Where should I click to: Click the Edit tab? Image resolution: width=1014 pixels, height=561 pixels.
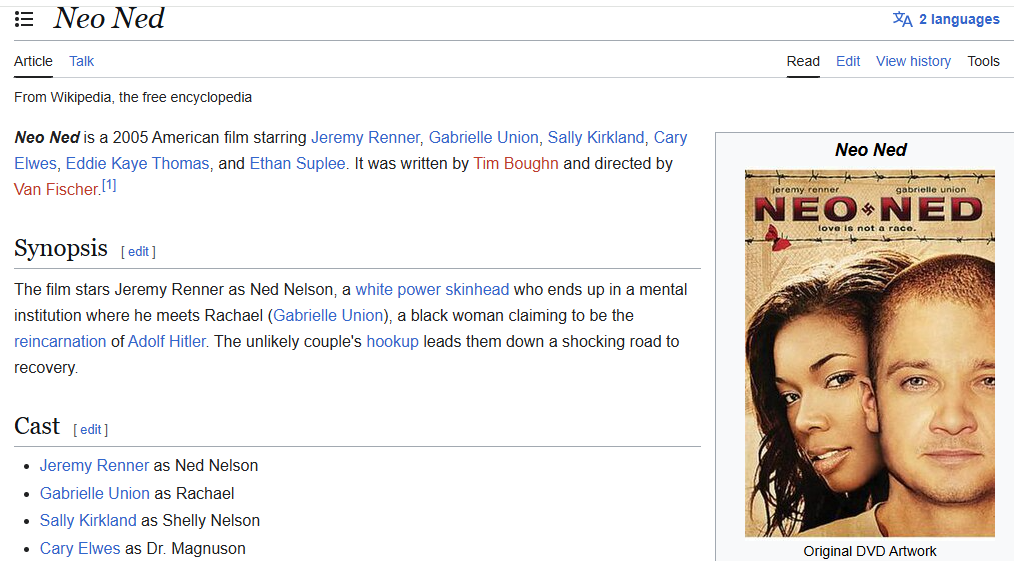tap(848, 61)
